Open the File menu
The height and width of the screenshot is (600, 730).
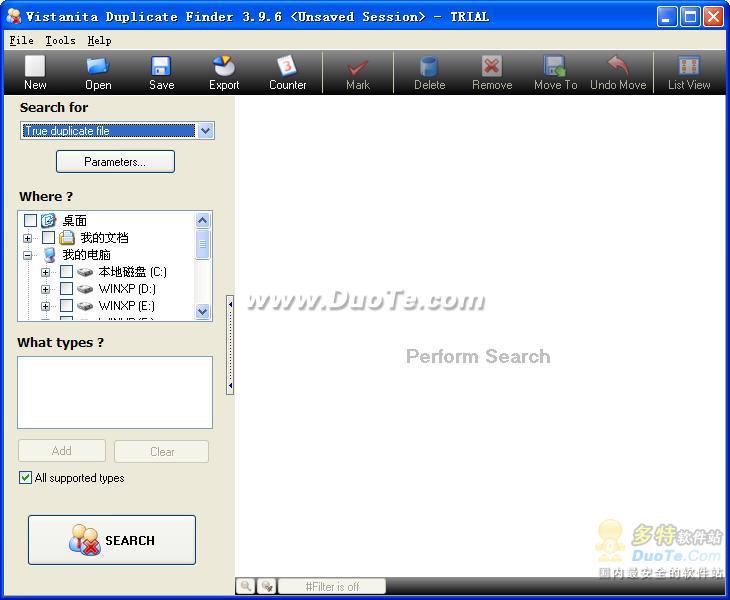[x=21, y=40]
